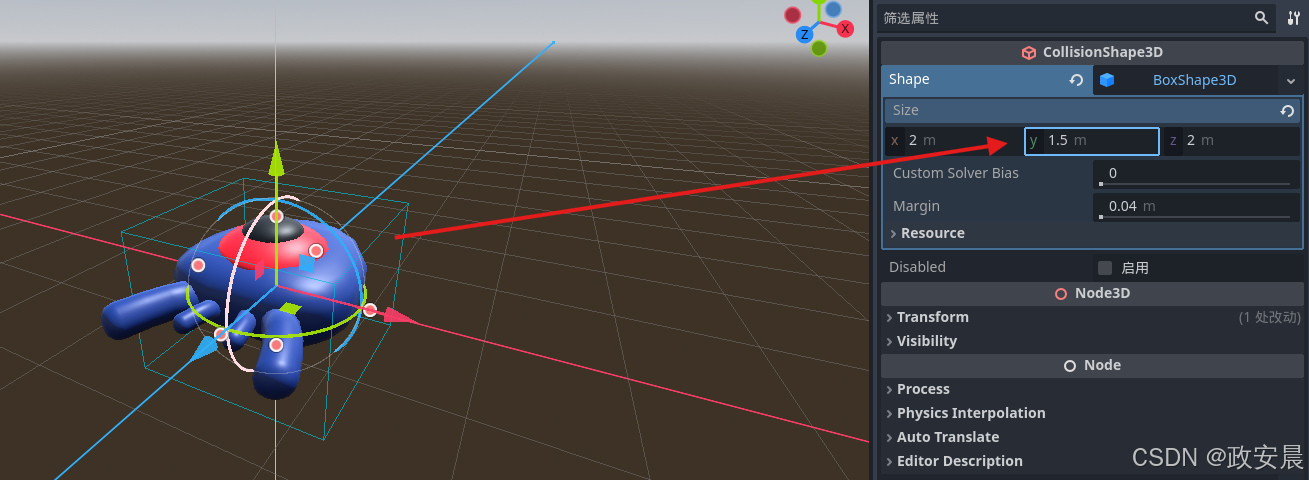The width and height of the screenshot is (1309, 480).
Task: Reset the Size property using its revert icon
Action: tap(1288, 111)
